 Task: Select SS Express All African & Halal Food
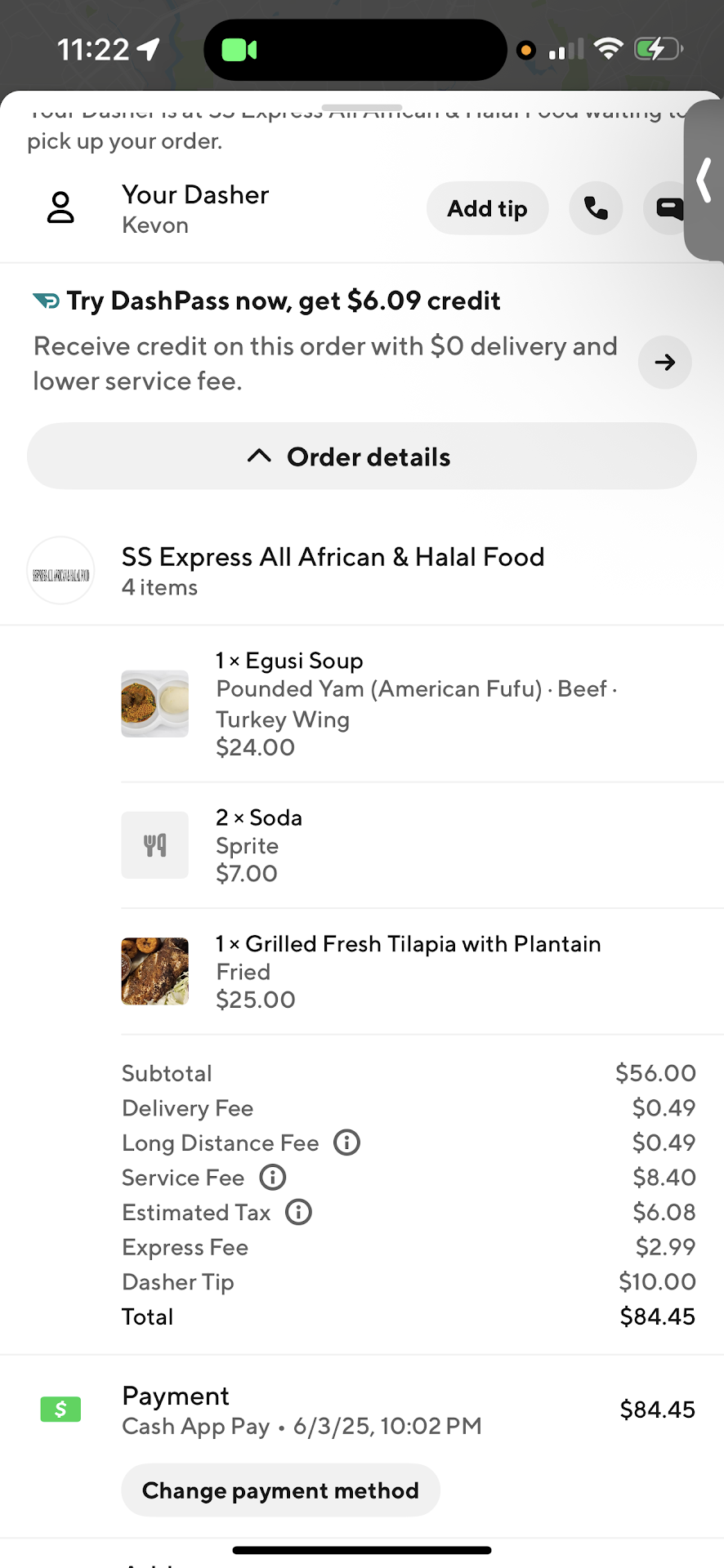(333, 557)
